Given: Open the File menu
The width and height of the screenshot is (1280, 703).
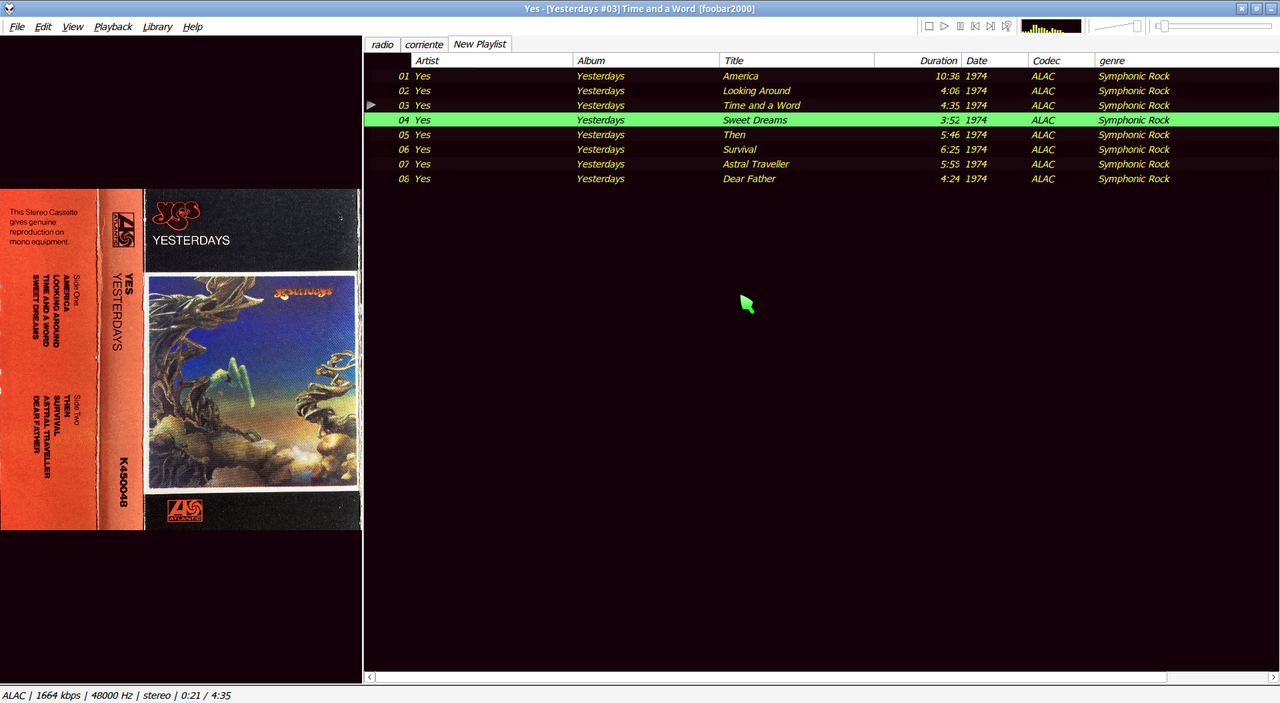Looking at the screenshot, I should click(17, 27).
